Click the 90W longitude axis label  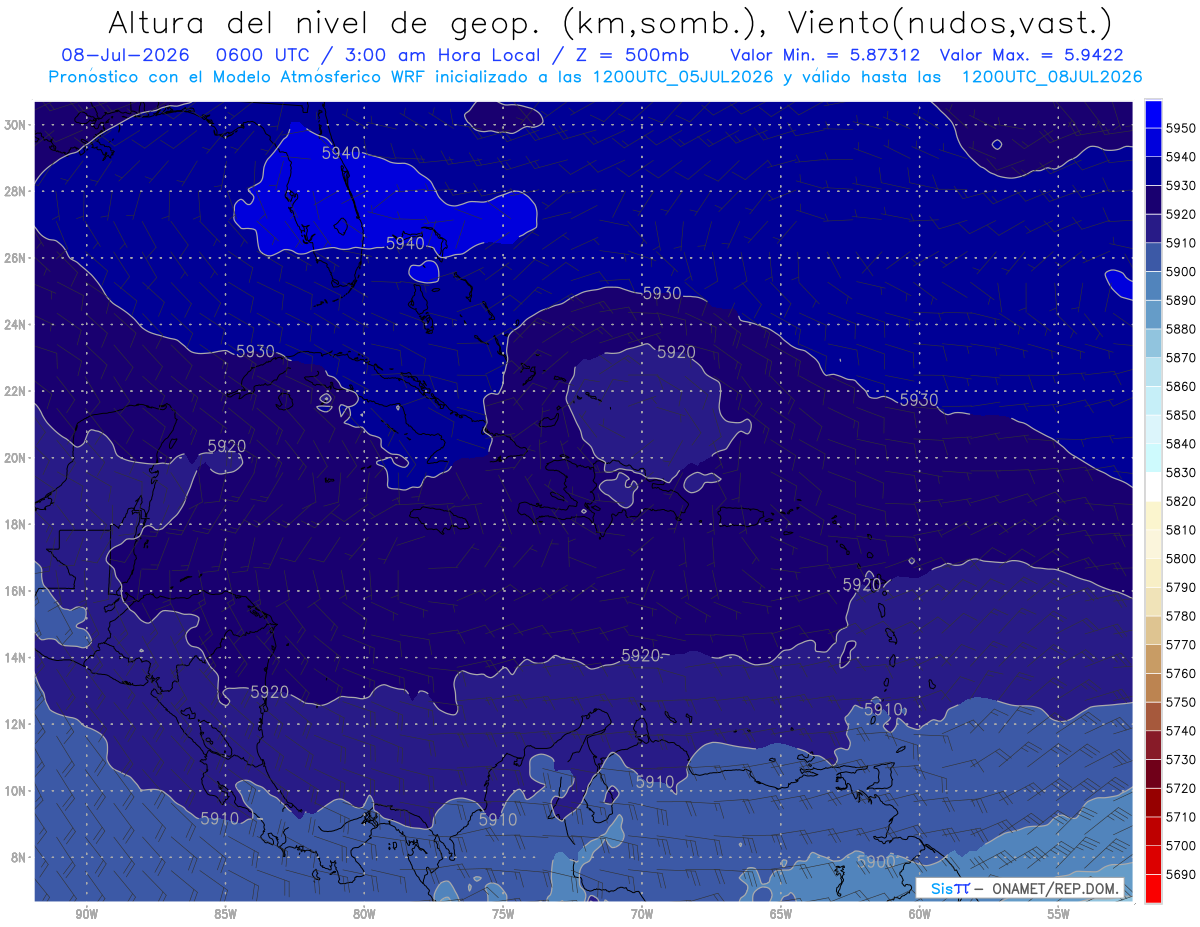pos(86,914)
